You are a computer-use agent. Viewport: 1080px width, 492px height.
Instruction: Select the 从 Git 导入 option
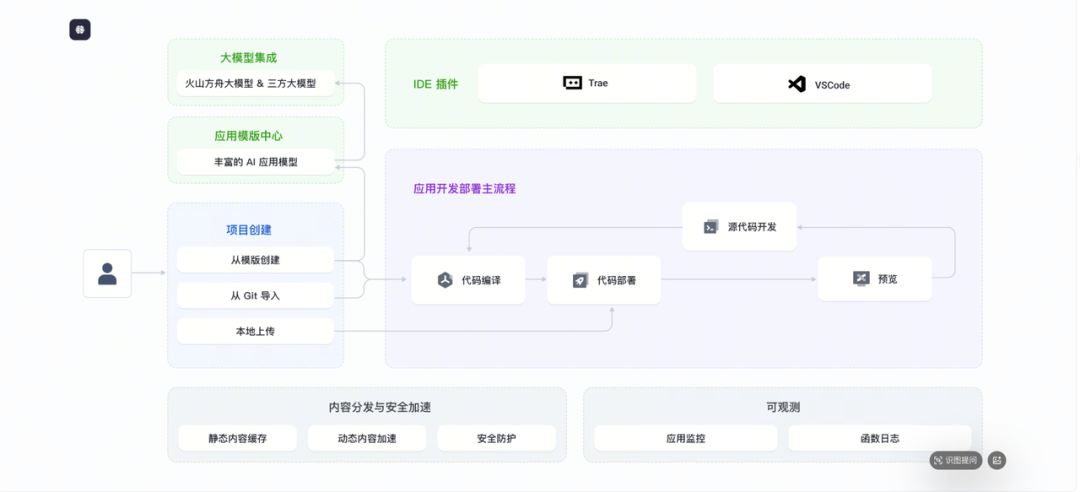pos(256,296)
